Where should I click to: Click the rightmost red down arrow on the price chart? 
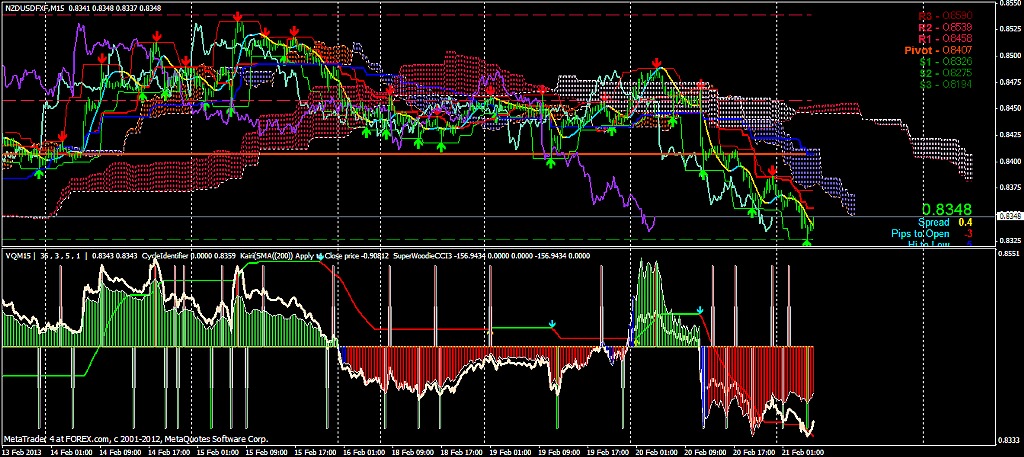coord(771,171)
